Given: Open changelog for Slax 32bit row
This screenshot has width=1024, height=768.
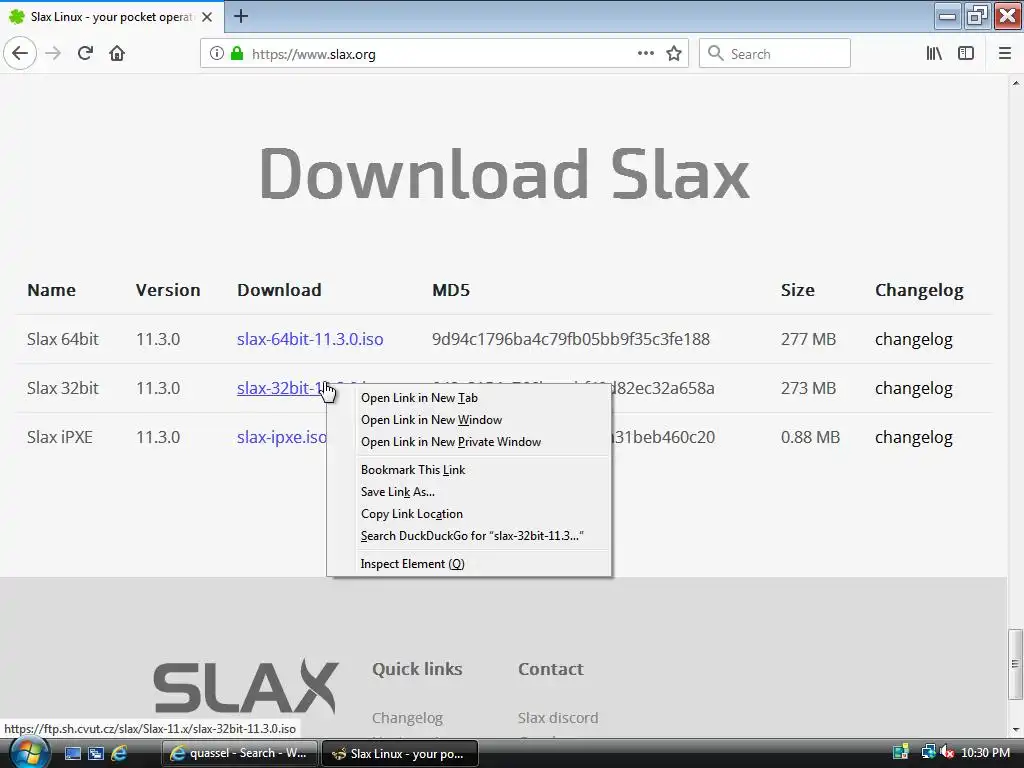Looking at the screenshot, I should tap(914, 388).
